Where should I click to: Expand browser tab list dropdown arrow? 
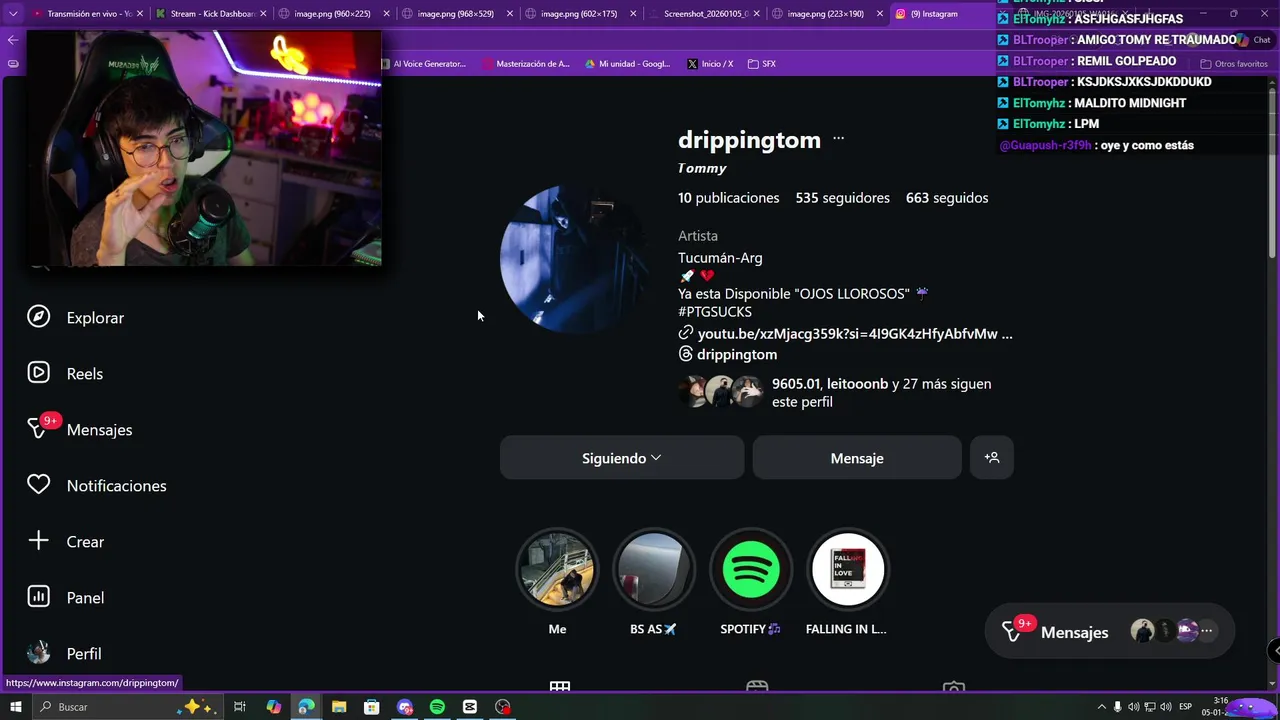click(13, 14)
